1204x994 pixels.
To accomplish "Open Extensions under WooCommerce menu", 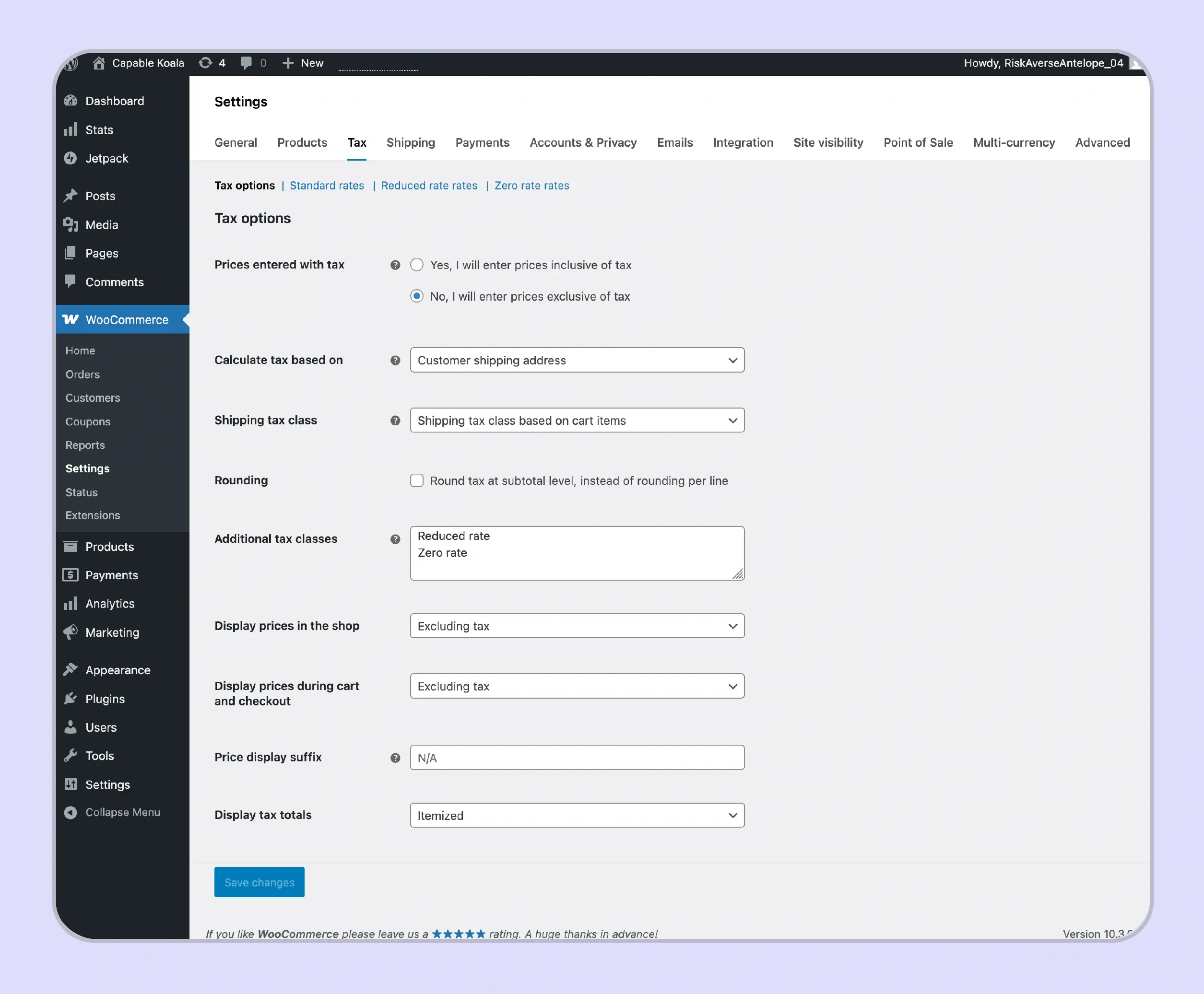I will 93,515.
